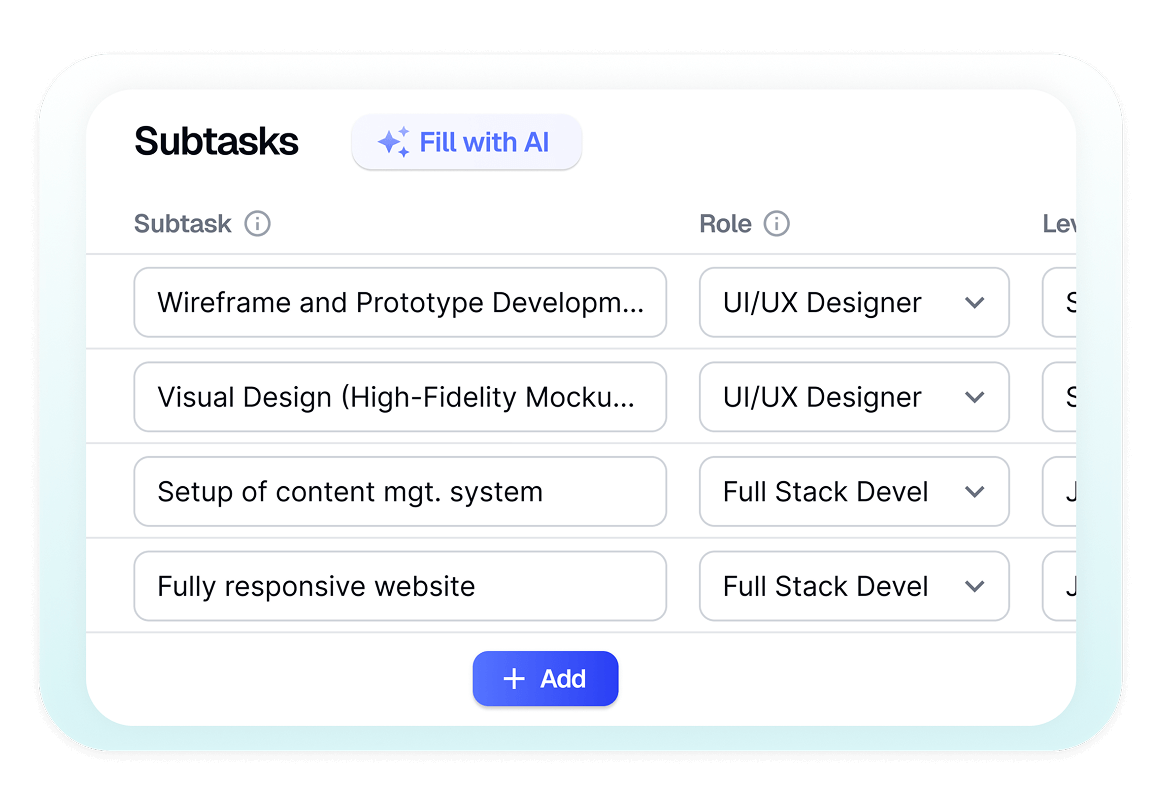This screenshot has height=804, width=1152.
Task: Open level dropdown in Visual Design row
Action: pyautogui.click(x=1060, y=397)
